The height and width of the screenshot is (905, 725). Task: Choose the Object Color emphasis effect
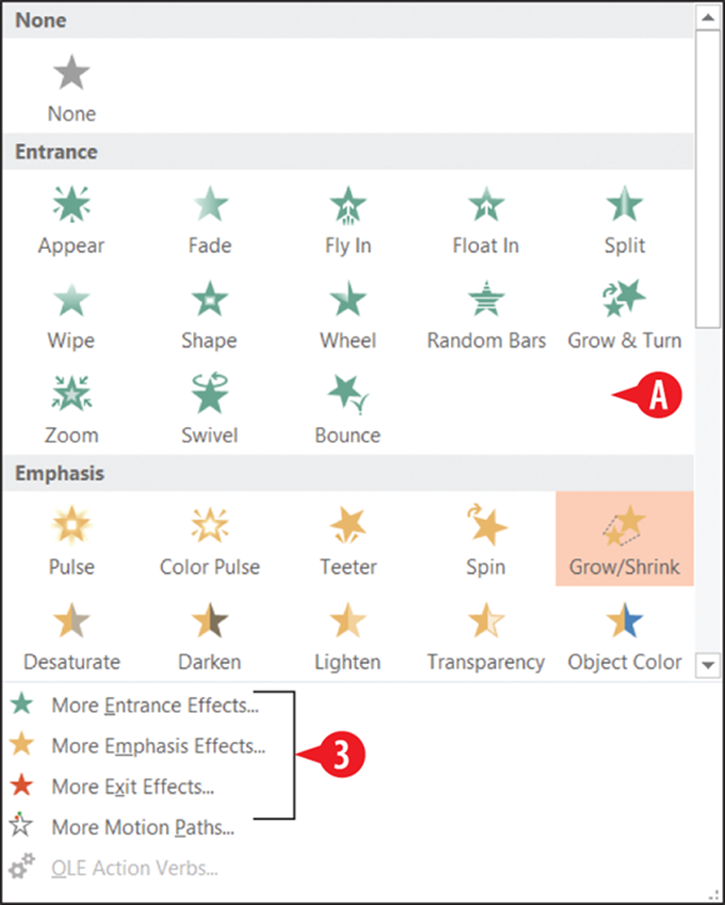[625, 636]
